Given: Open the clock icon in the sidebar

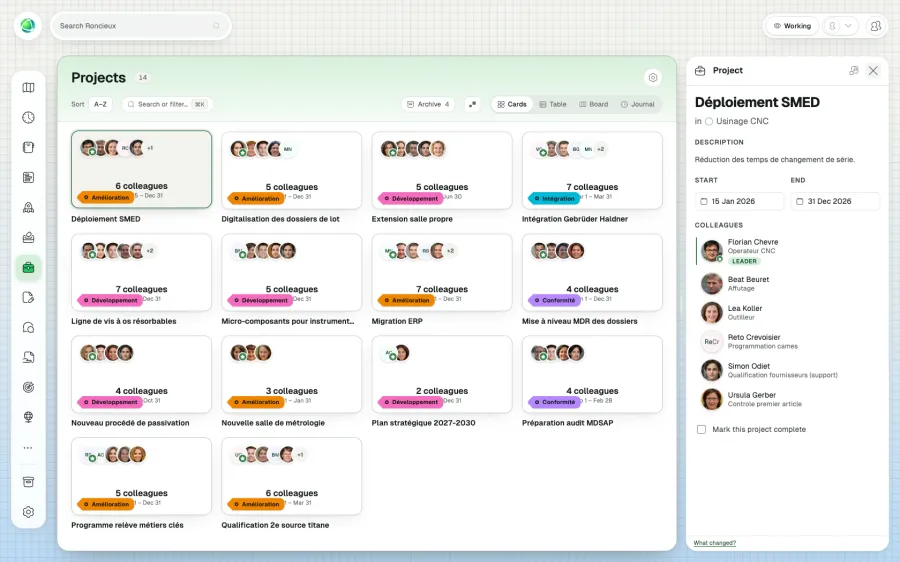Looking at the screenshot, I should coord(28,118).
